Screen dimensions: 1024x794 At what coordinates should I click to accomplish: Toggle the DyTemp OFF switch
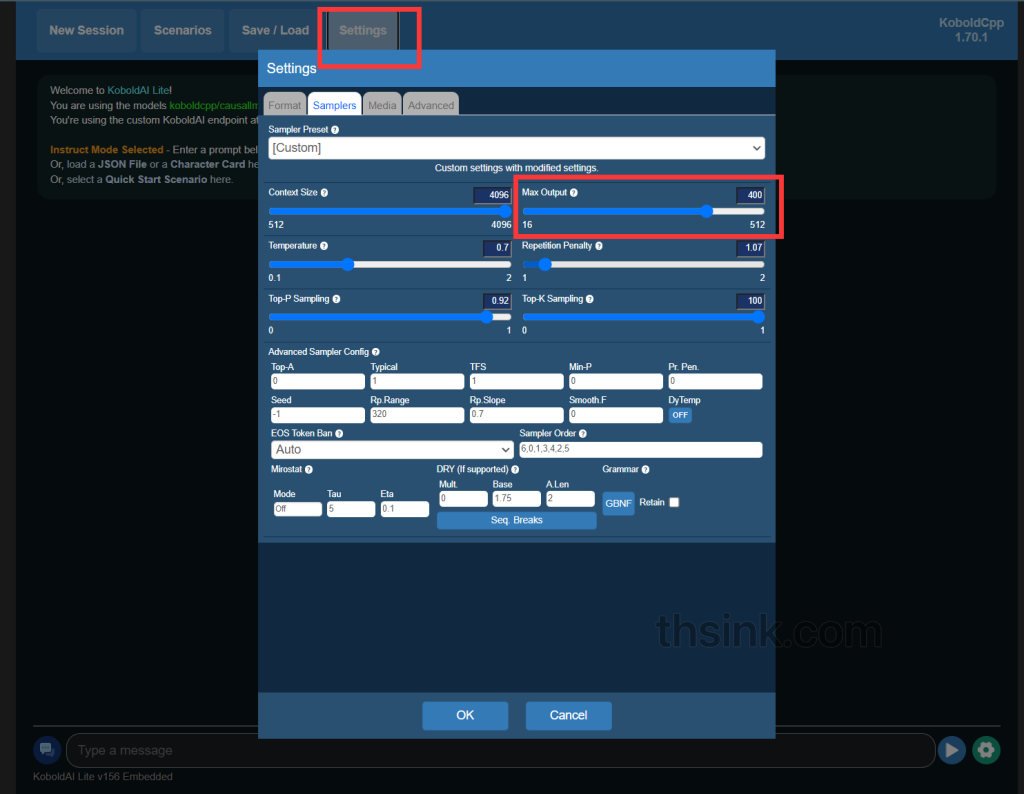click(x=680, y=415)
